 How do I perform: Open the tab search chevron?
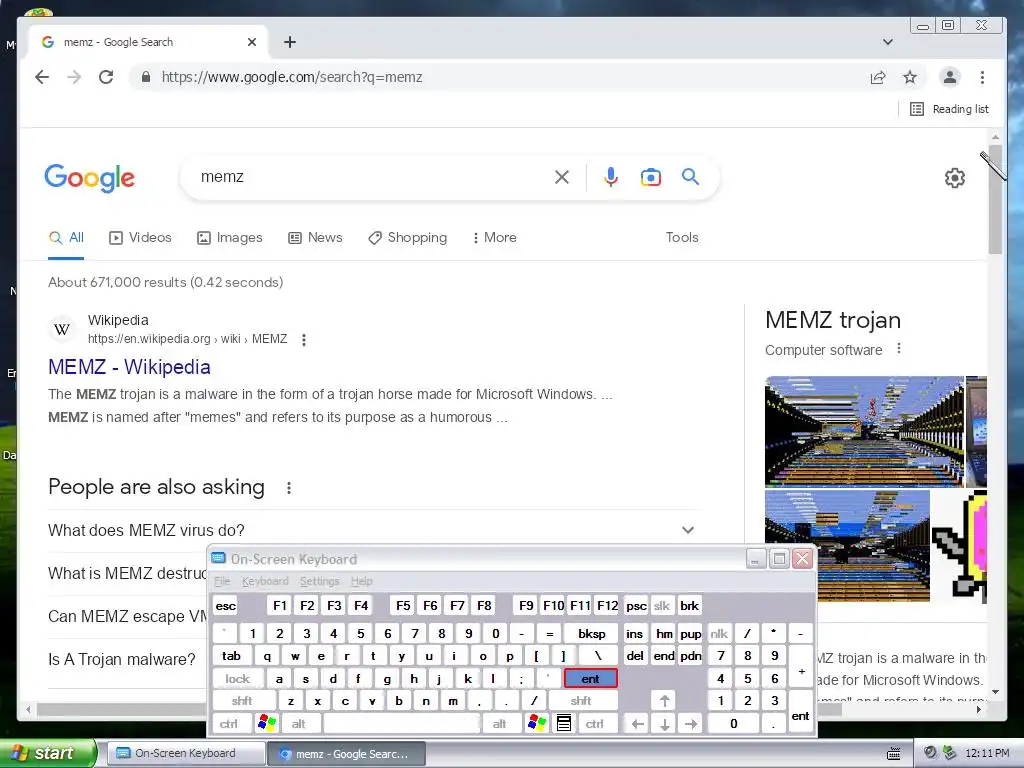coord(888,42)
